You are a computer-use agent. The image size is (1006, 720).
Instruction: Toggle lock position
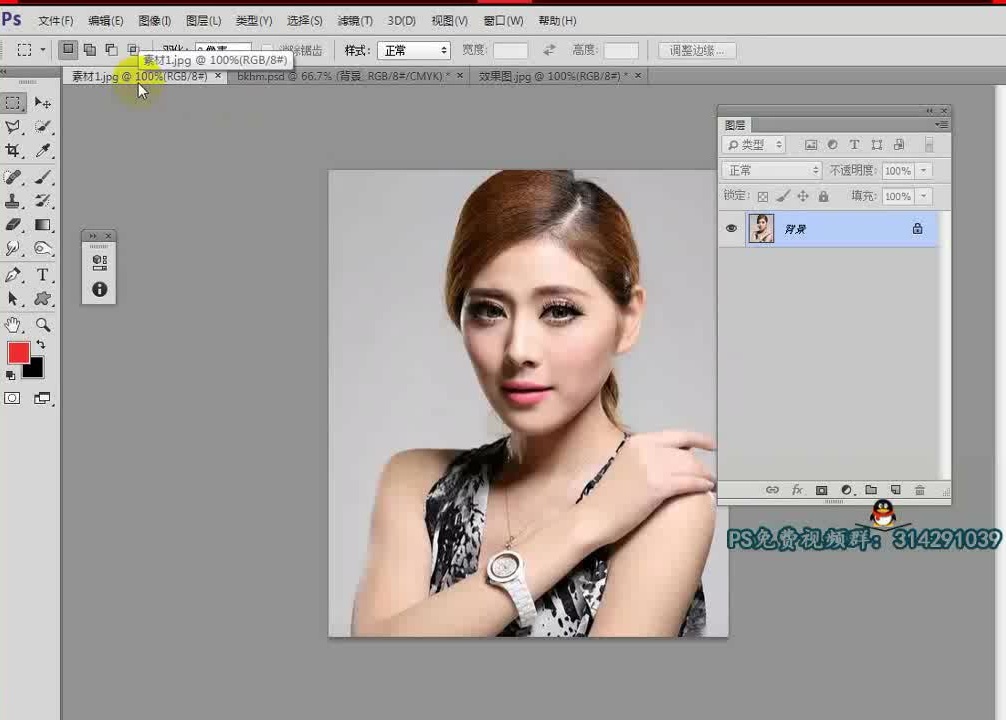[803, 196]
